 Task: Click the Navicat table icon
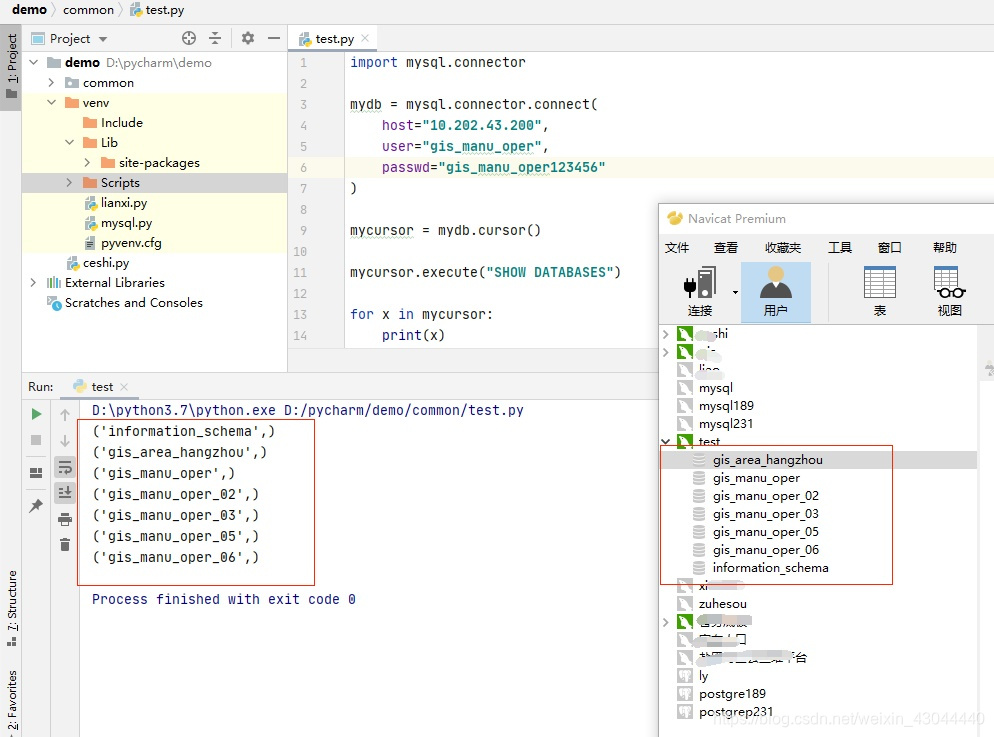[x=880, y=292]
